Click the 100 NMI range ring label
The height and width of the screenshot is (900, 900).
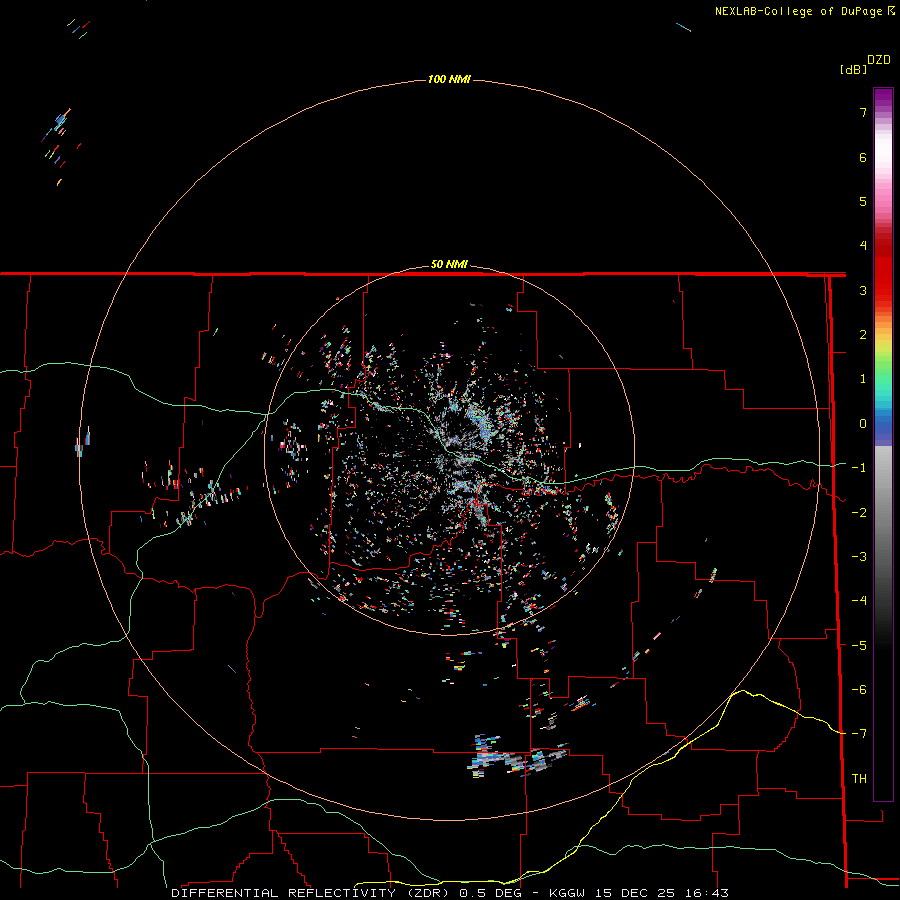[x=449, y=79]
